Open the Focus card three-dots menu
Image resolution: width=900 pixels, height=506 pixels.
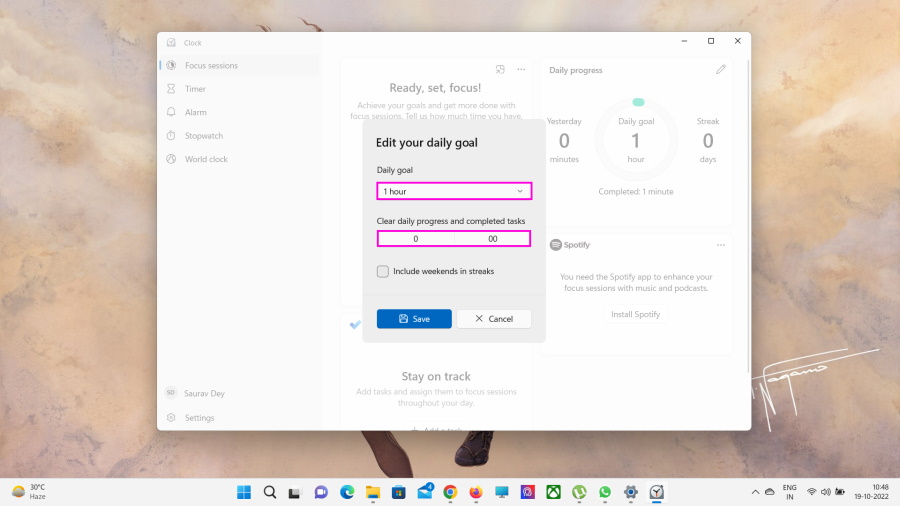[x=521, y=70]
